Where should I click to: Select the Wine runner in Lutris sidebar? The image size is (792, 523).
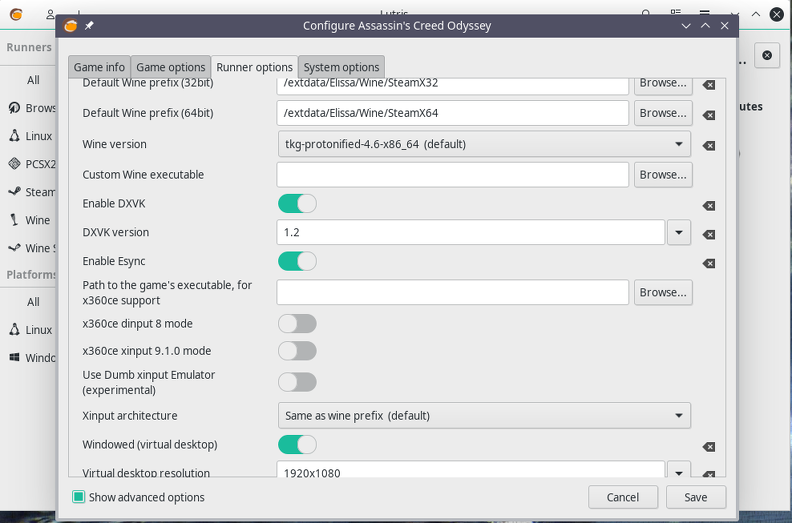pos(31,220)
